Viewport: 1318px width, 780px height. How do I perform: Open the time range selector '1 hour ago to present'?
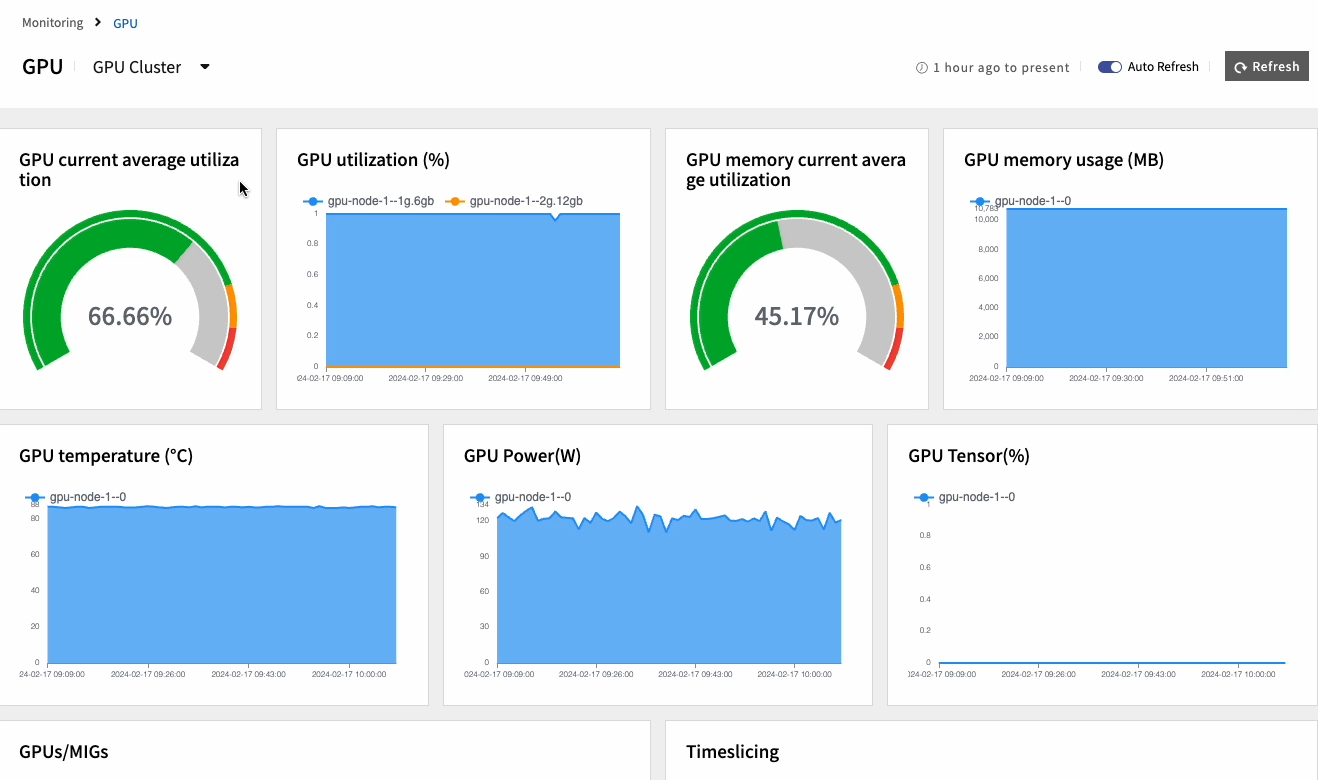(x=1000, y=68)
